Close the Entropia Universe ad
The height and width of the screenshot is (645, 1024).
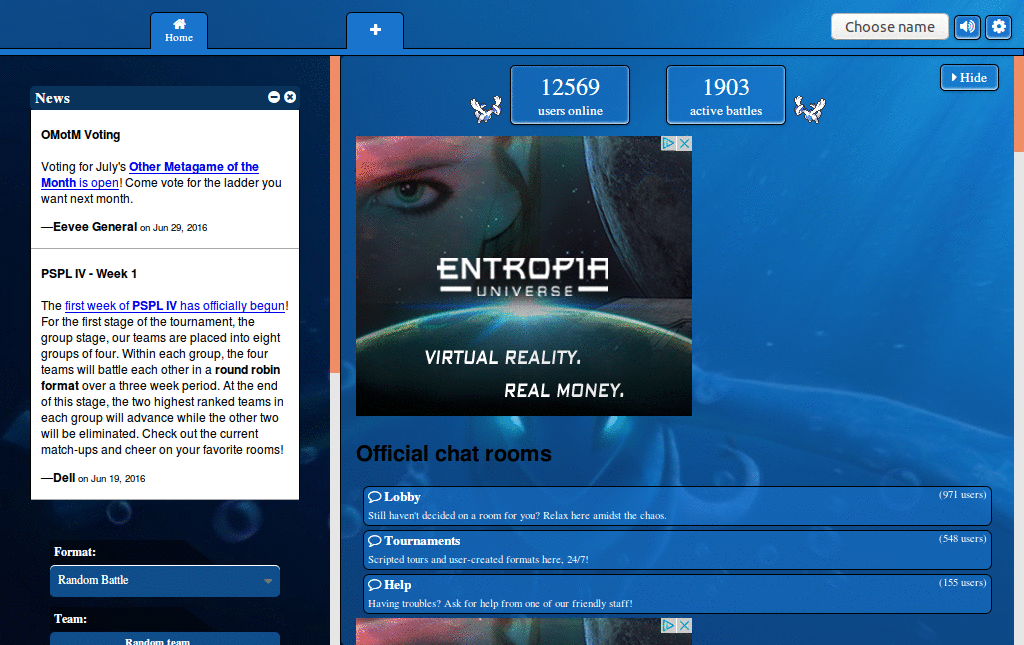click(684, 144)
